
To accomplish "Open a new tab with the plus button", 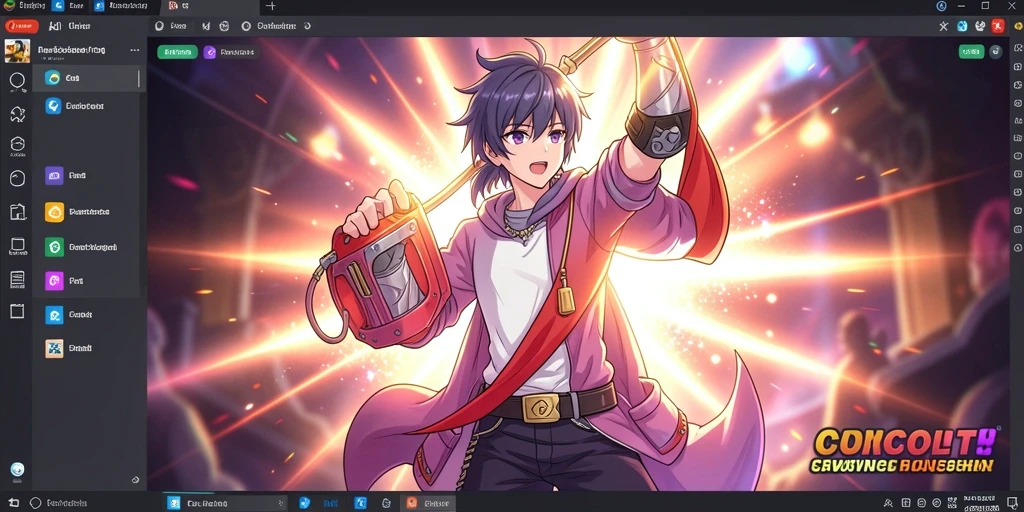I will (271, 6).
